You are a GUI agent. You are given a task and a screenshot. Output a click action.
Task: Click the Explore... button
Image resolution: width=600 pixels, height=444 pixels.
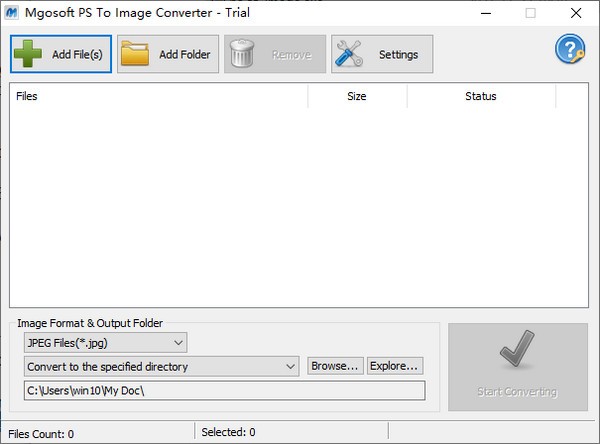click(x=395, y=366)
